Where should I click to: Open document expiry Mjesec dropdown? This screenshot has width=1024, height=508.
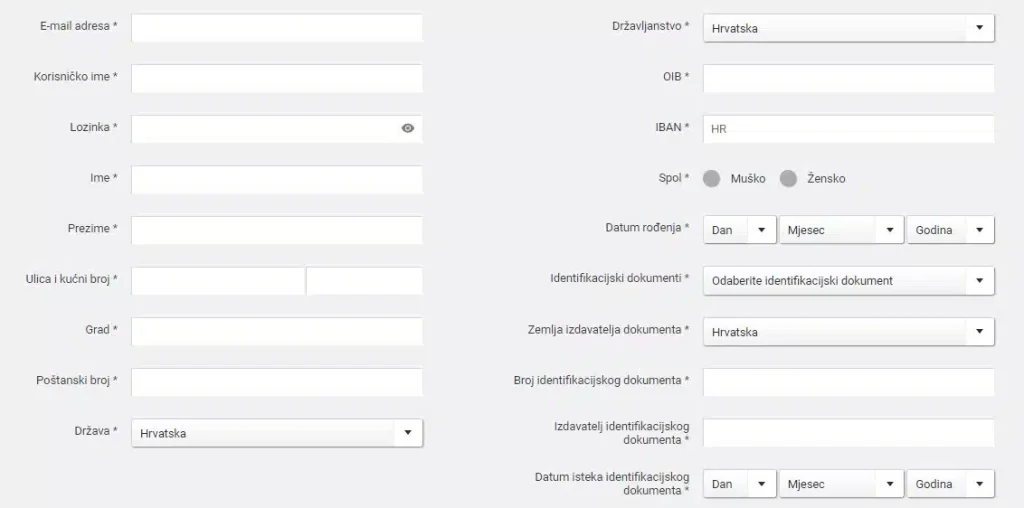pos(841,484)
